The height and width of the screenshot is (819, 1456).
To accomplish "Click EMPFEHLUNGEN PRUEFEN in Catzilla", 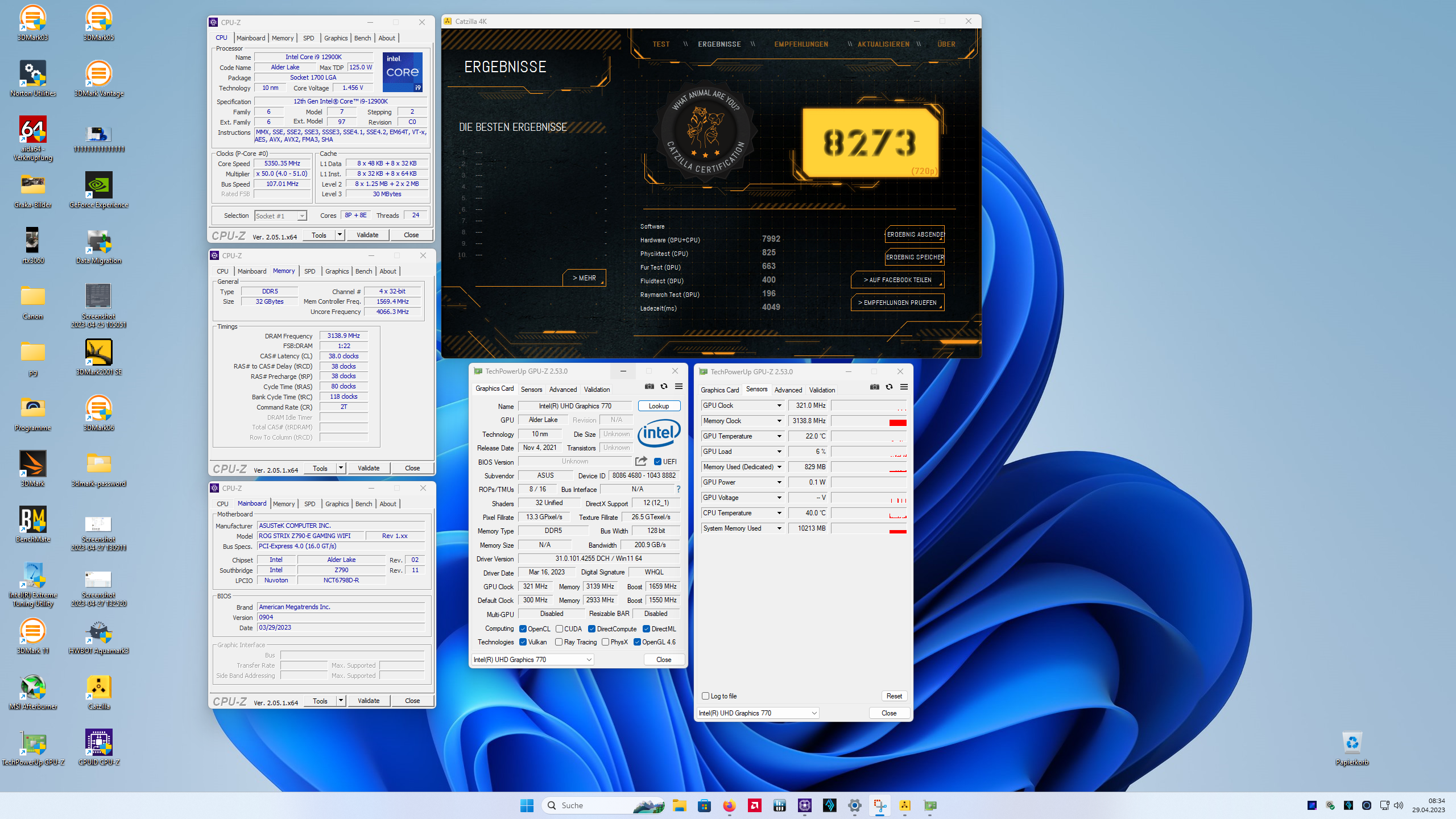I will coord(897,303).
